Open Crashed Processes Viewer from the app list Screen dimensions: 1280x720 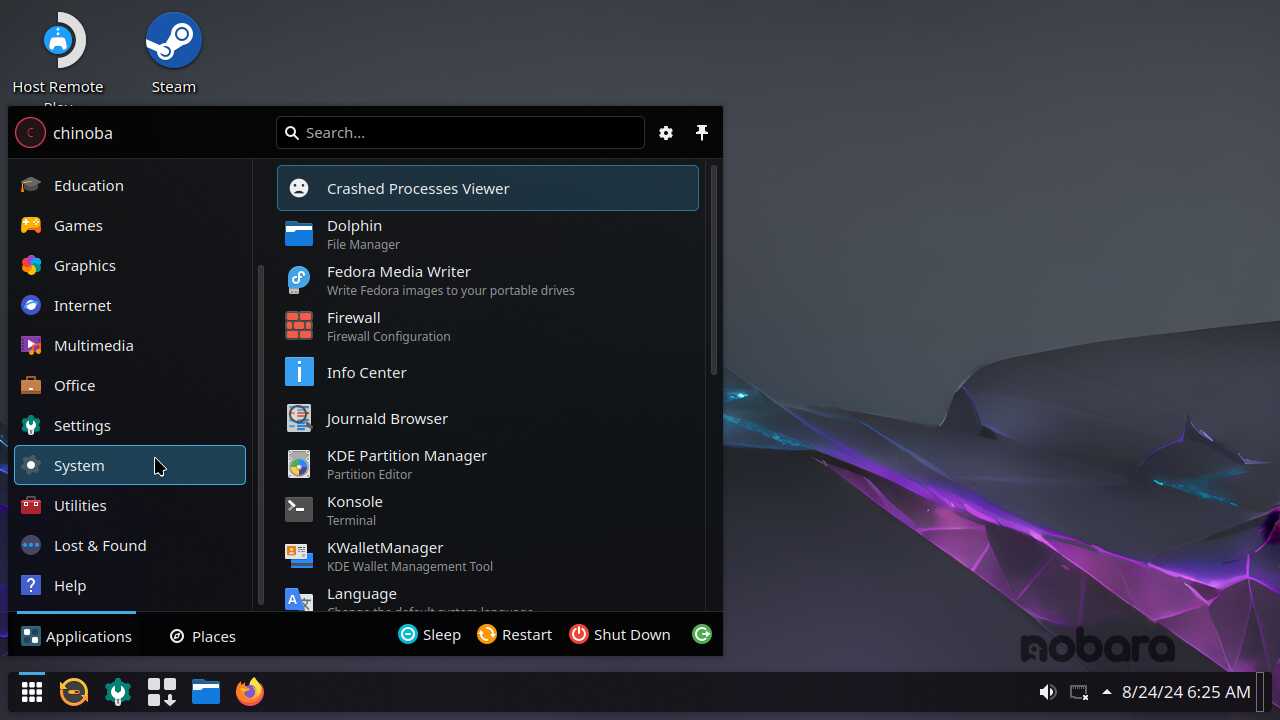pyautogui.click(x=487, y=188)
